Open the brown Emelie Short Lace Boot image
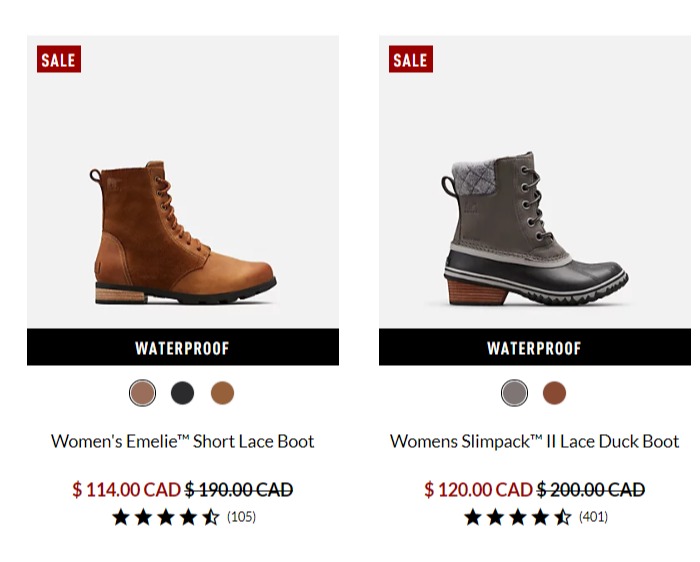Viewport: 700px width, 562px height. point(183,232)
